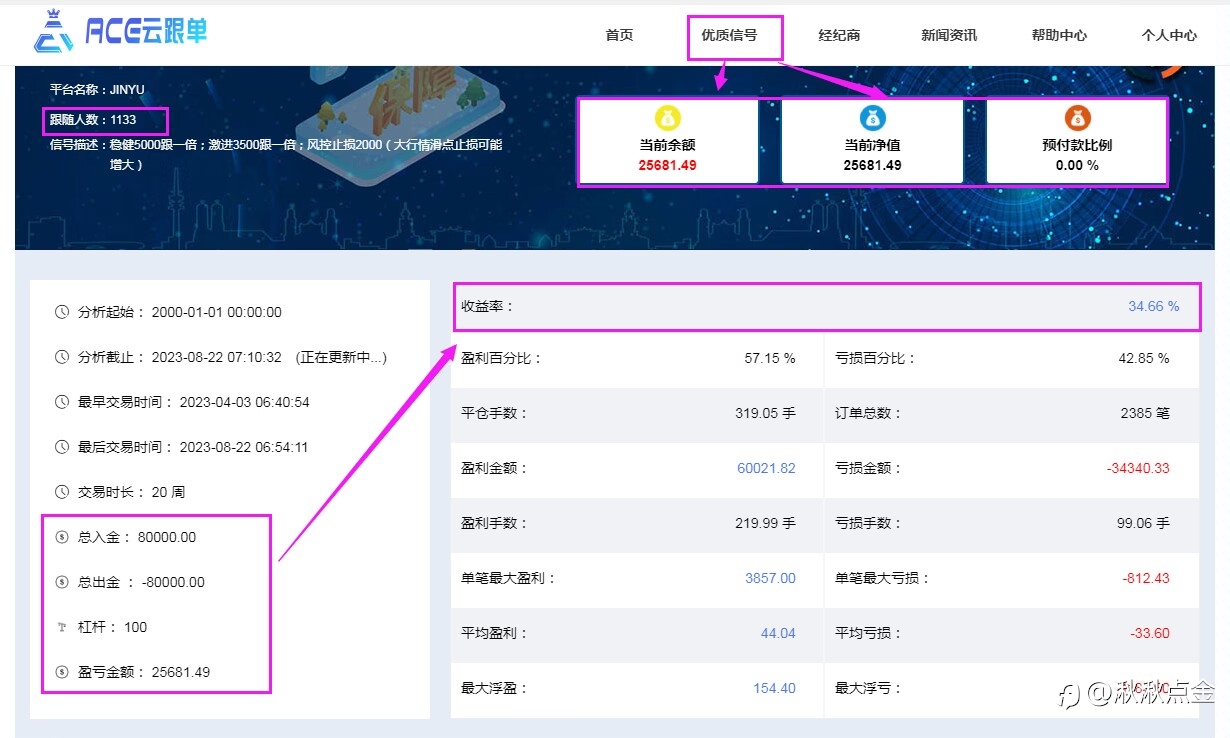The width and height of the screenshot is (1230, 738).
Task: Open the 首页 menu item
Action: point(619,35)
